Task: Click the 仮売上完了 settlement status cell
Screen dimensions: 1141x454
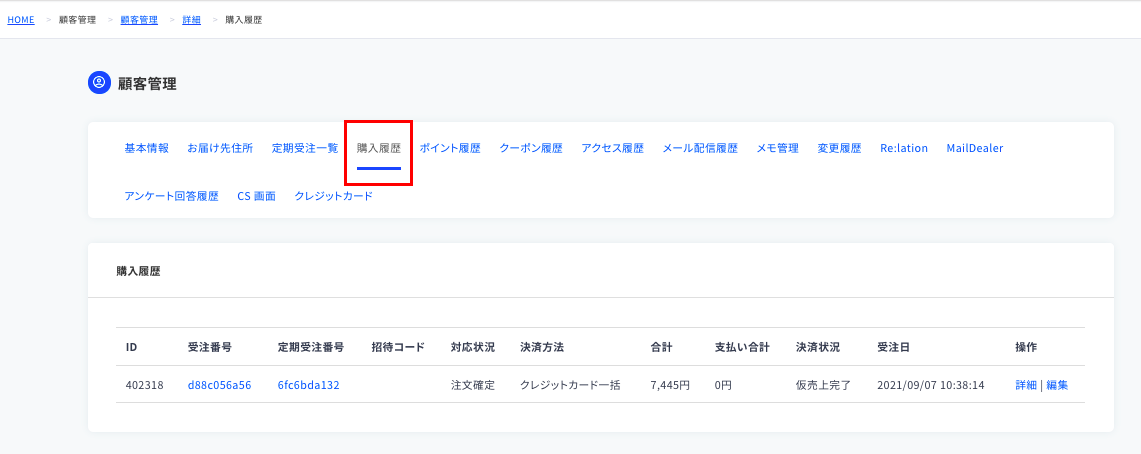Action: [x=824, y=385]
